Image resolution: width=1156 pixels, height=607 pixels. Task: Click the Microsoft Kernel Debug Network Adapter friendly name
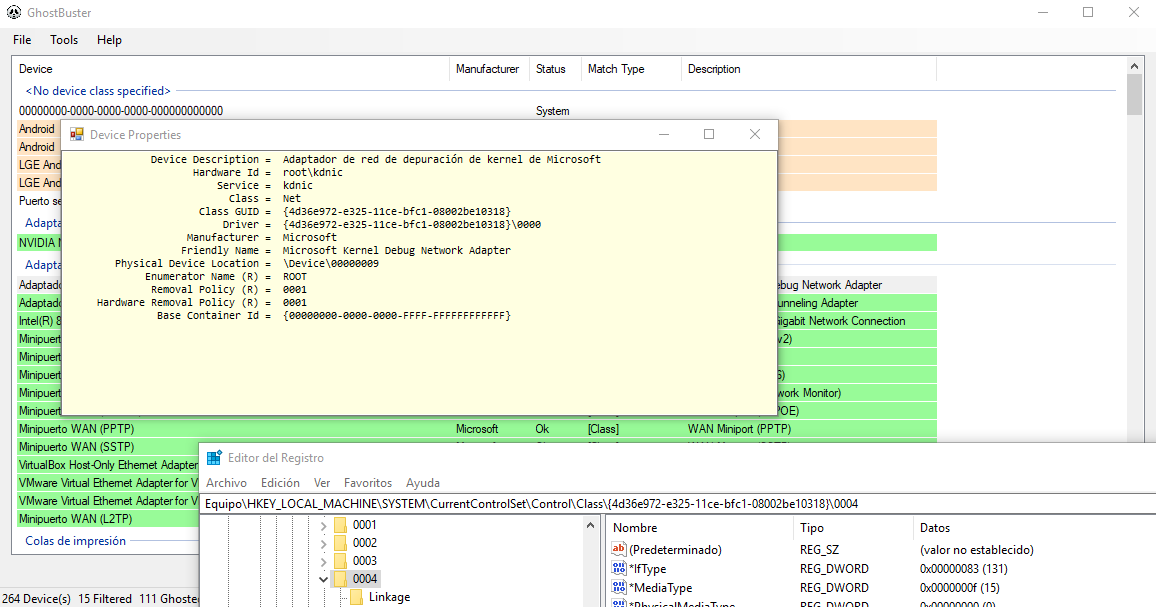pos(397,250)
